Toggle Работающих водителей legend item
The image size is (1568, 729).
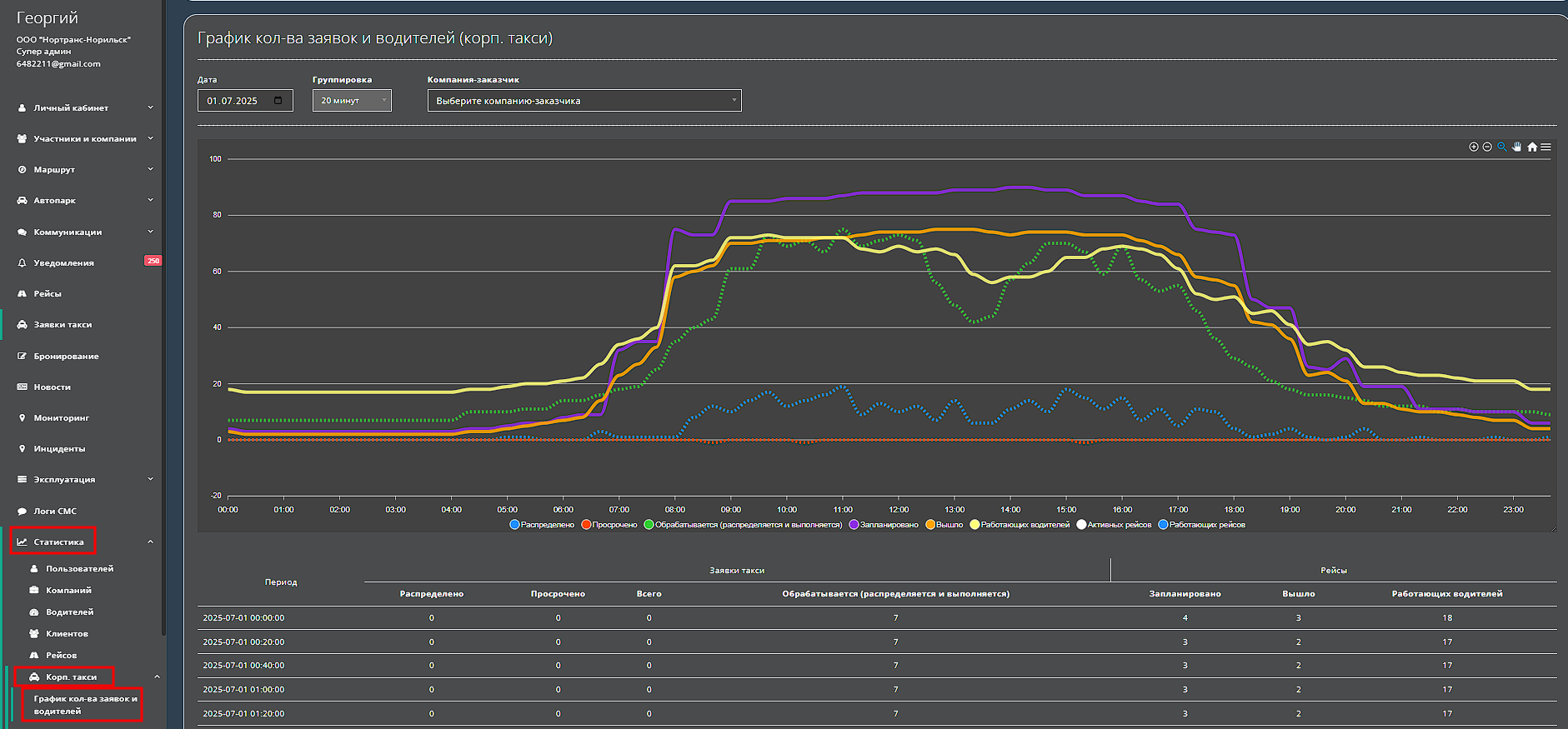[x=1024, y=525]
